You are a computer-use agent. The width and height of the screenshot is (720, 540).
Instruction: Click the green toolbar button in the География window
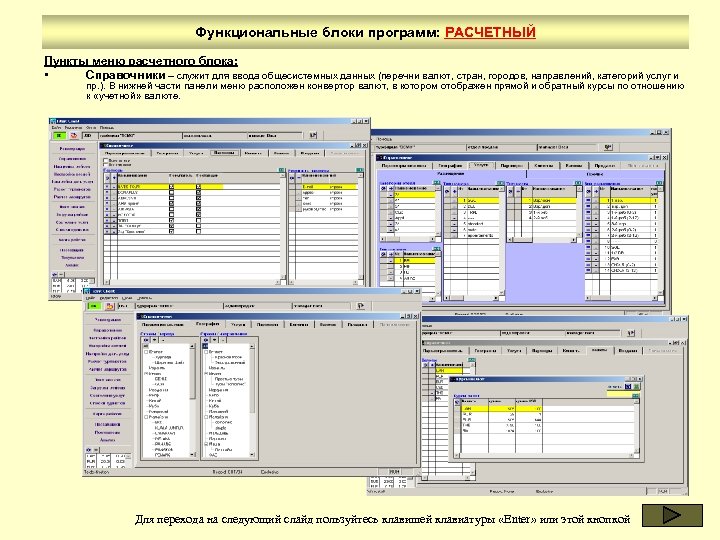coord(94,306)
